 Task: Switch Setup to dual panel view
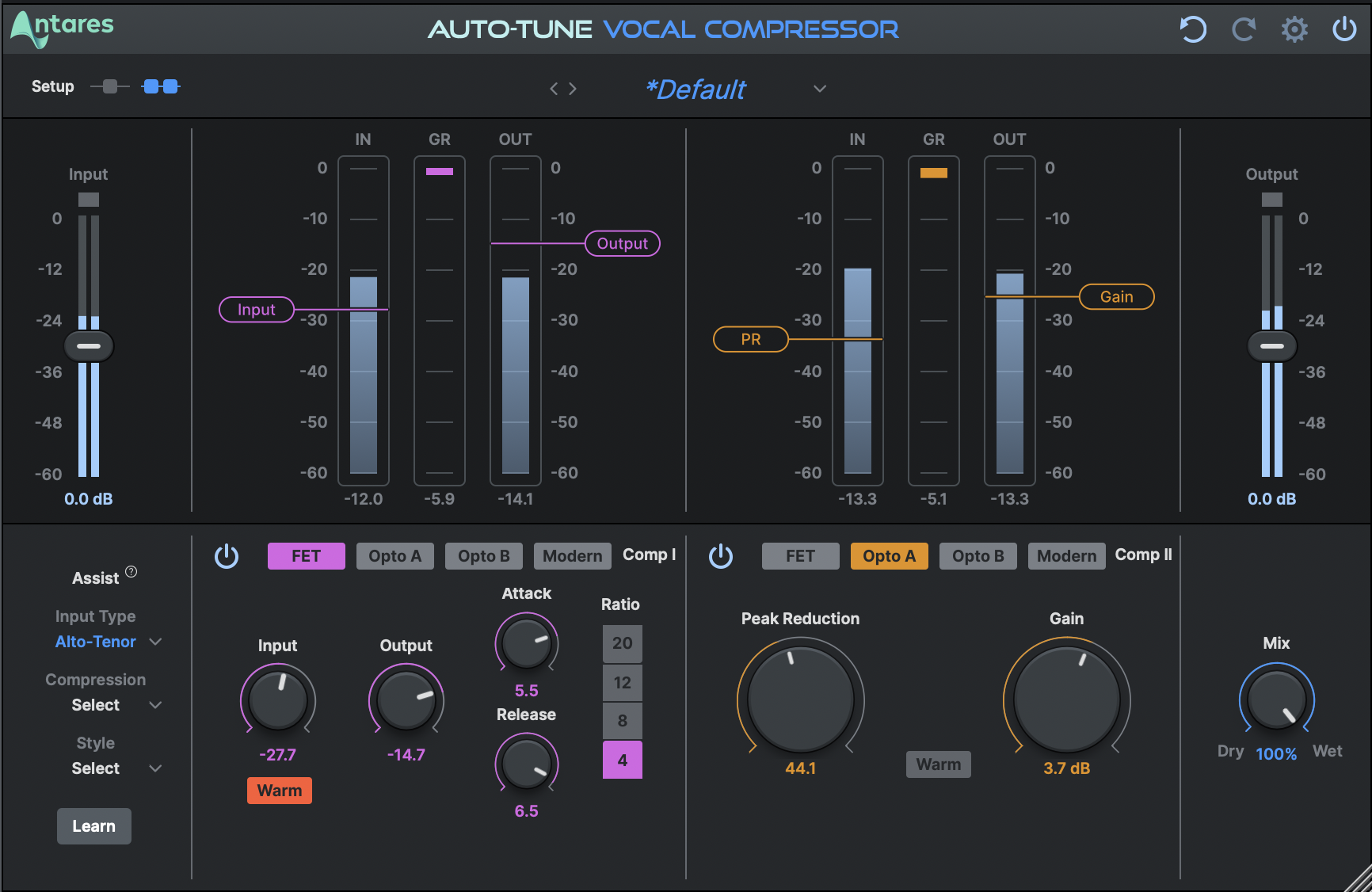(160, 86)
